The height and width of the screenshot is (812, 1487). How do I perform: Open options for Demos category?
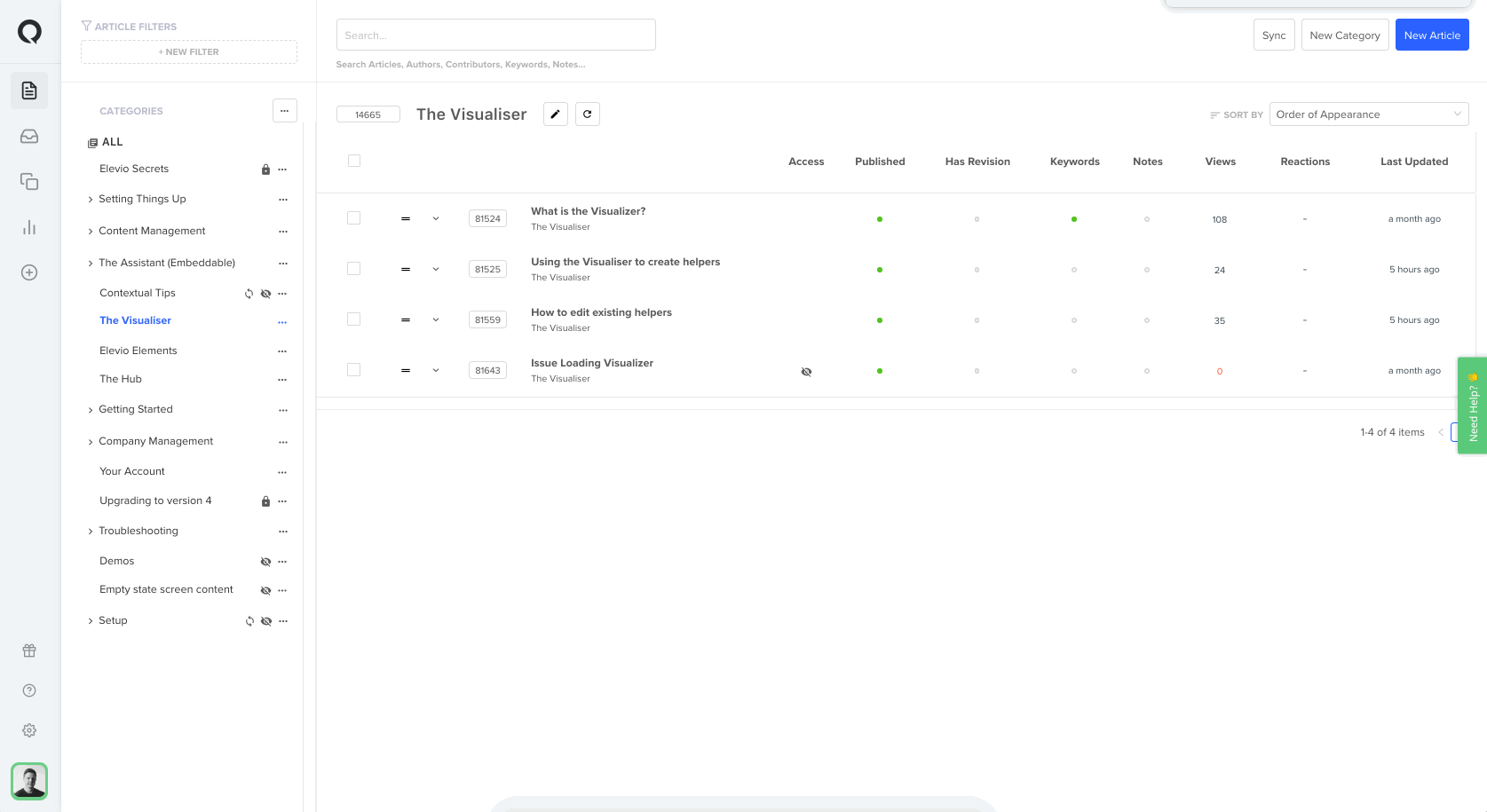[x=282, y=562]
